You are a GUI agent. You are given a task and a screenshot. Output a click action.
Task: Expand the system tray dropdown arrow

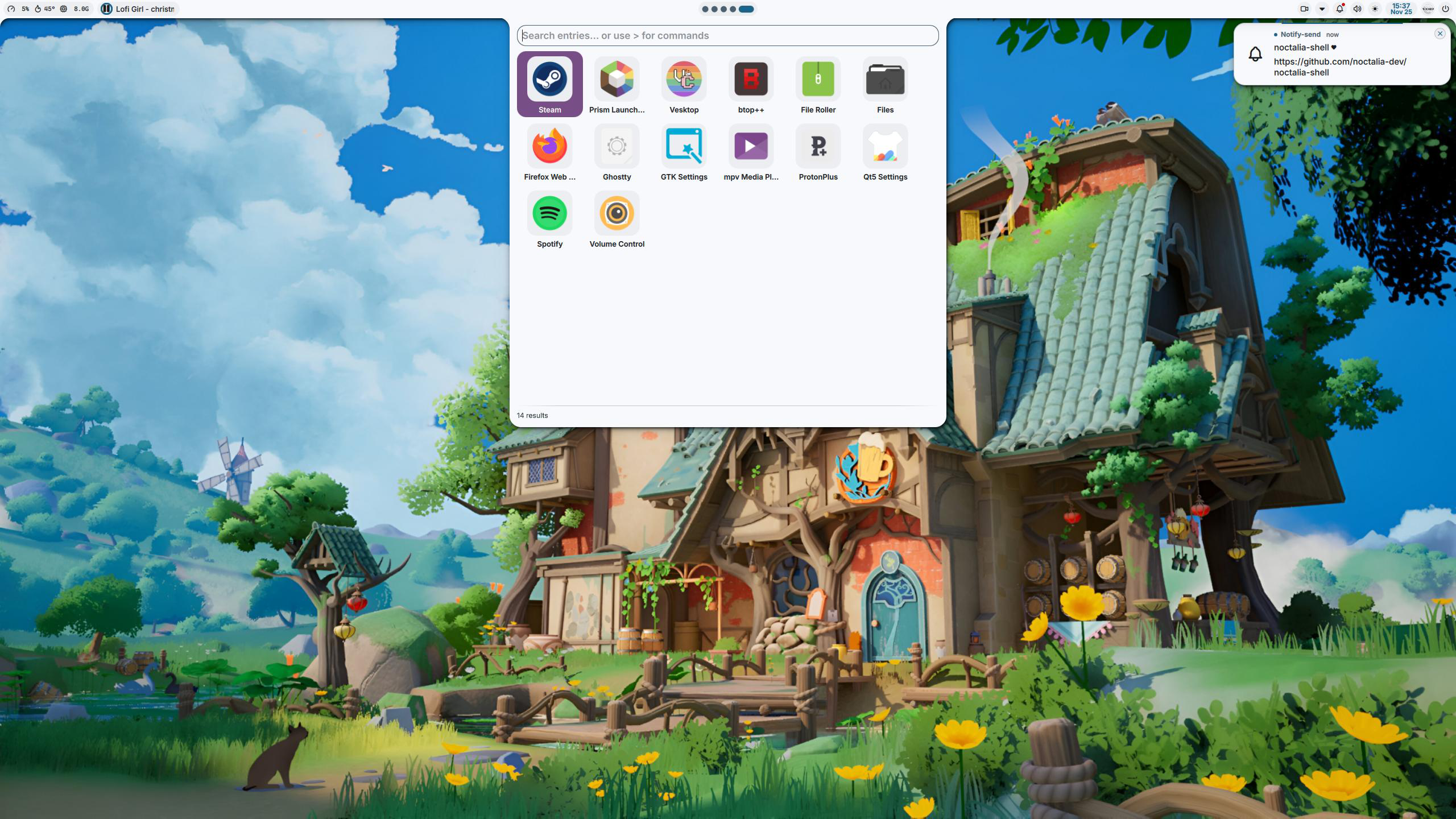tap(1322, 9)
